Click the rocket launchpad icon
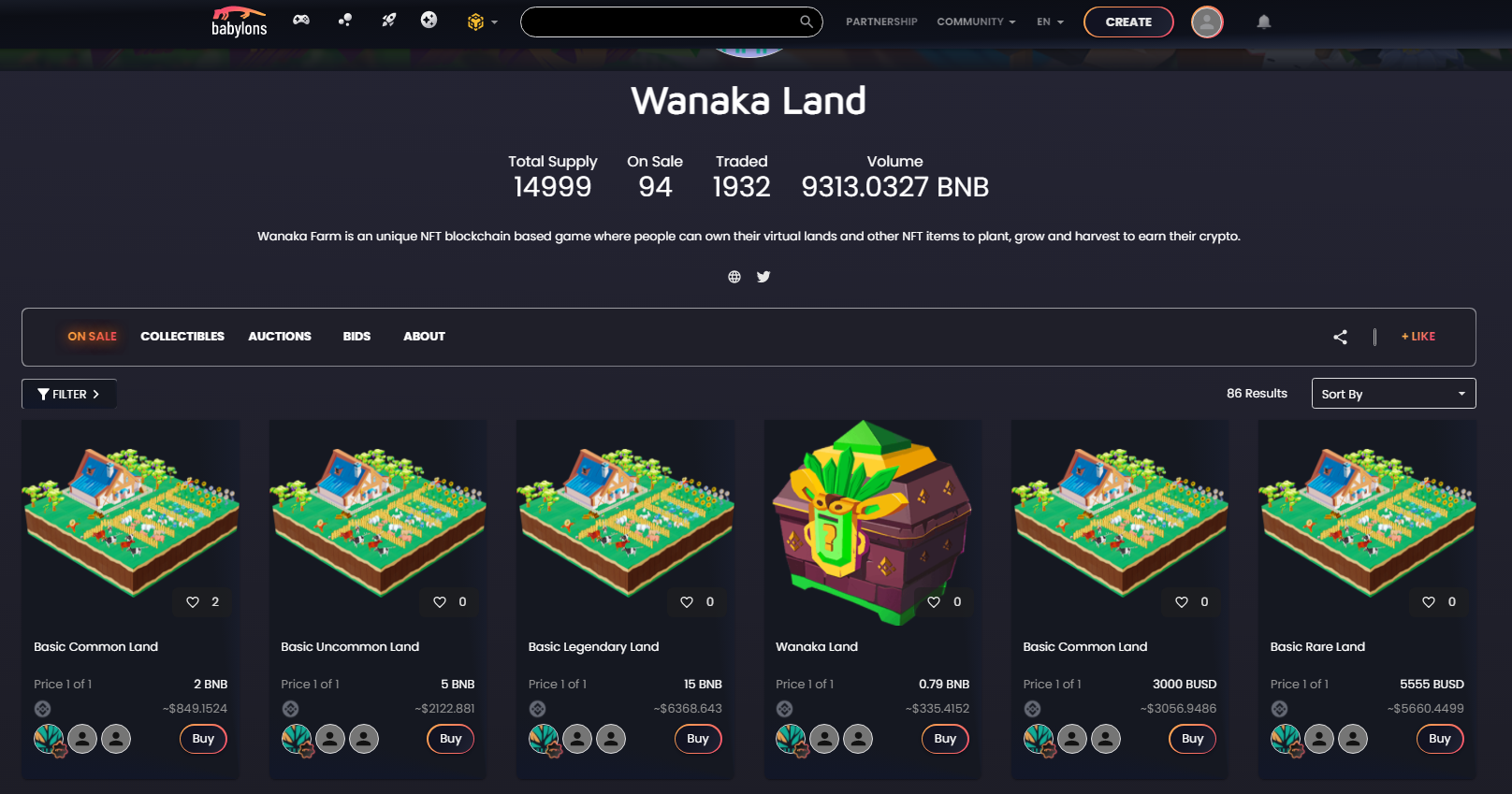1512x794 pixels. click(x=388, y=20)
